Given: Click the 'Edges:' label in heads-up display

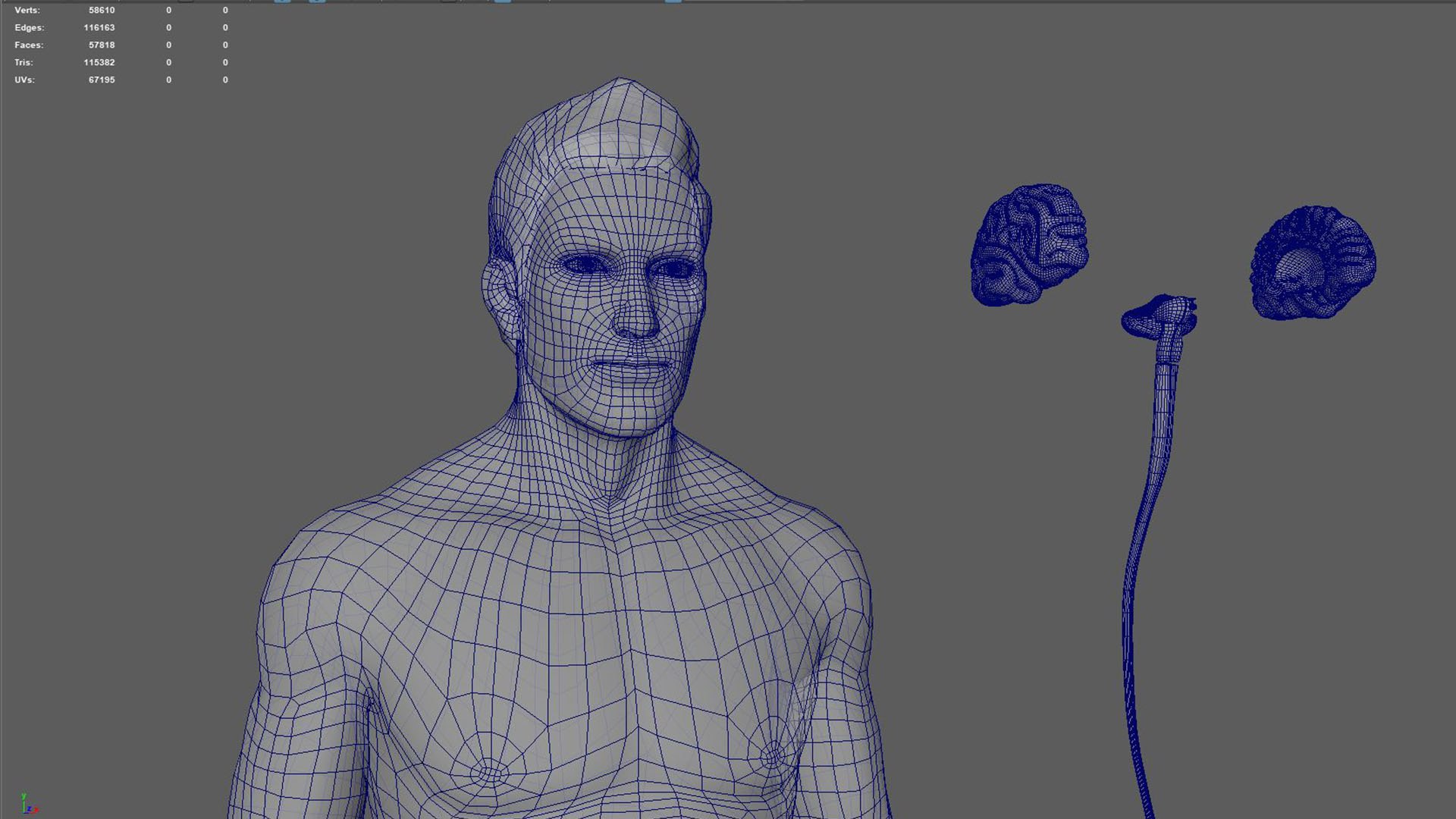Looking at the screenshot, I should point(30,28).
